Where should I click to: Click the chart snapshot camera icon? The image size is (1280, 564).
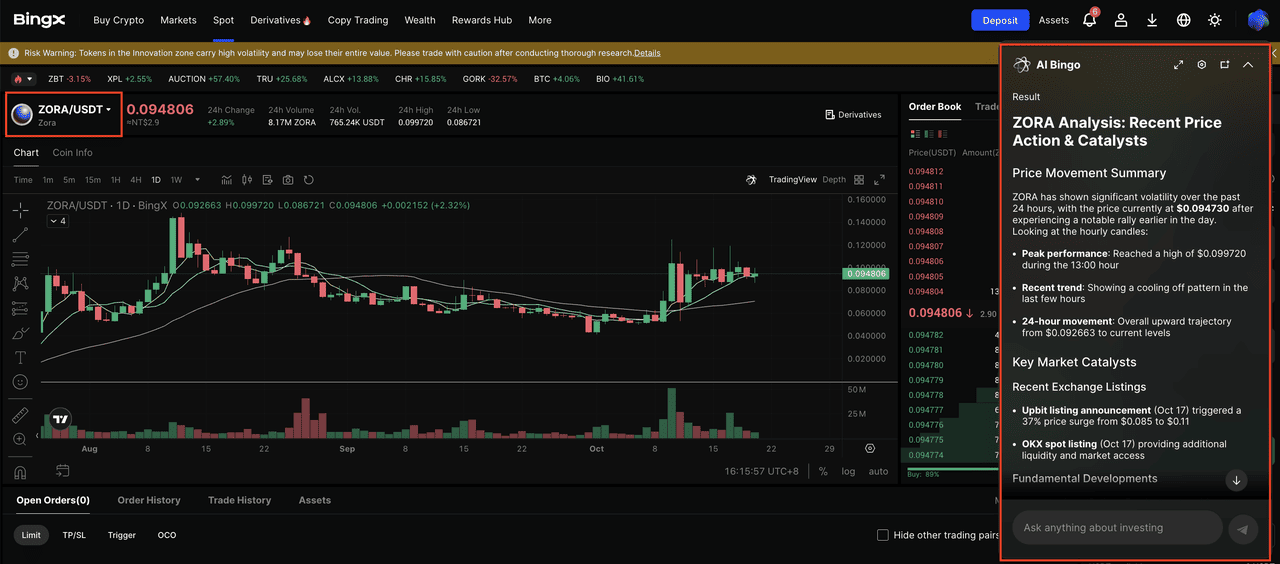pos(288,180)
